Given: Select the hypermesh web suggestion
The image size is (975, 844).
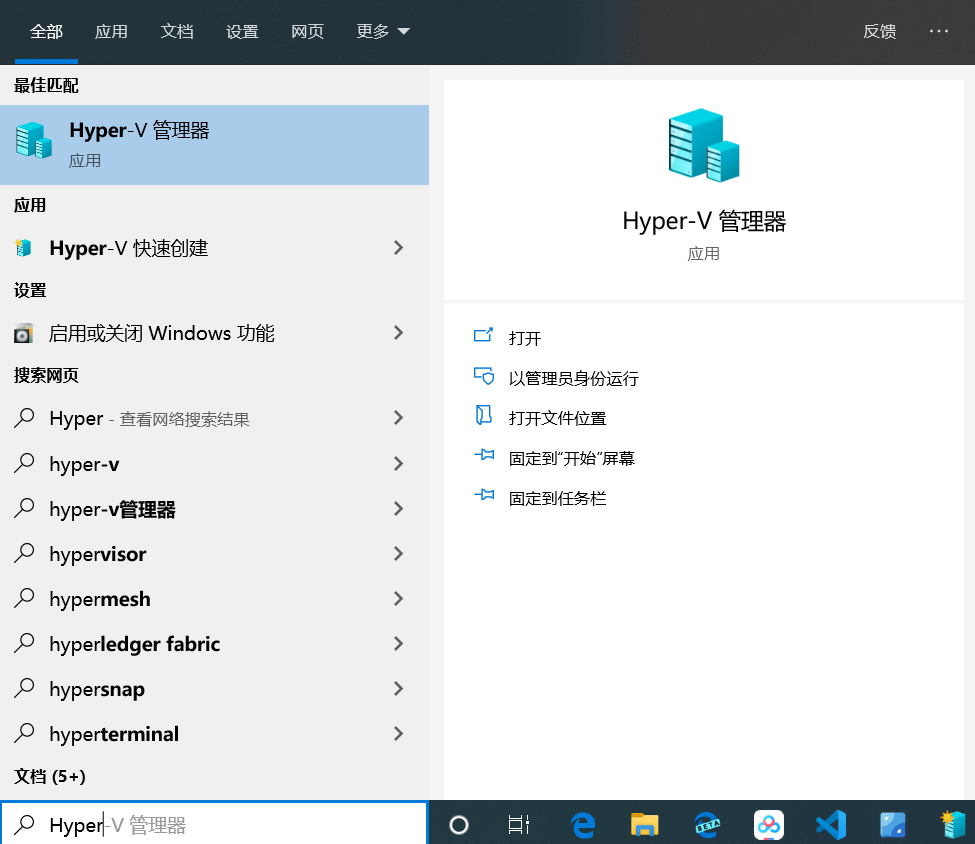Looking at the screenshot, I should tap(214, 599).
